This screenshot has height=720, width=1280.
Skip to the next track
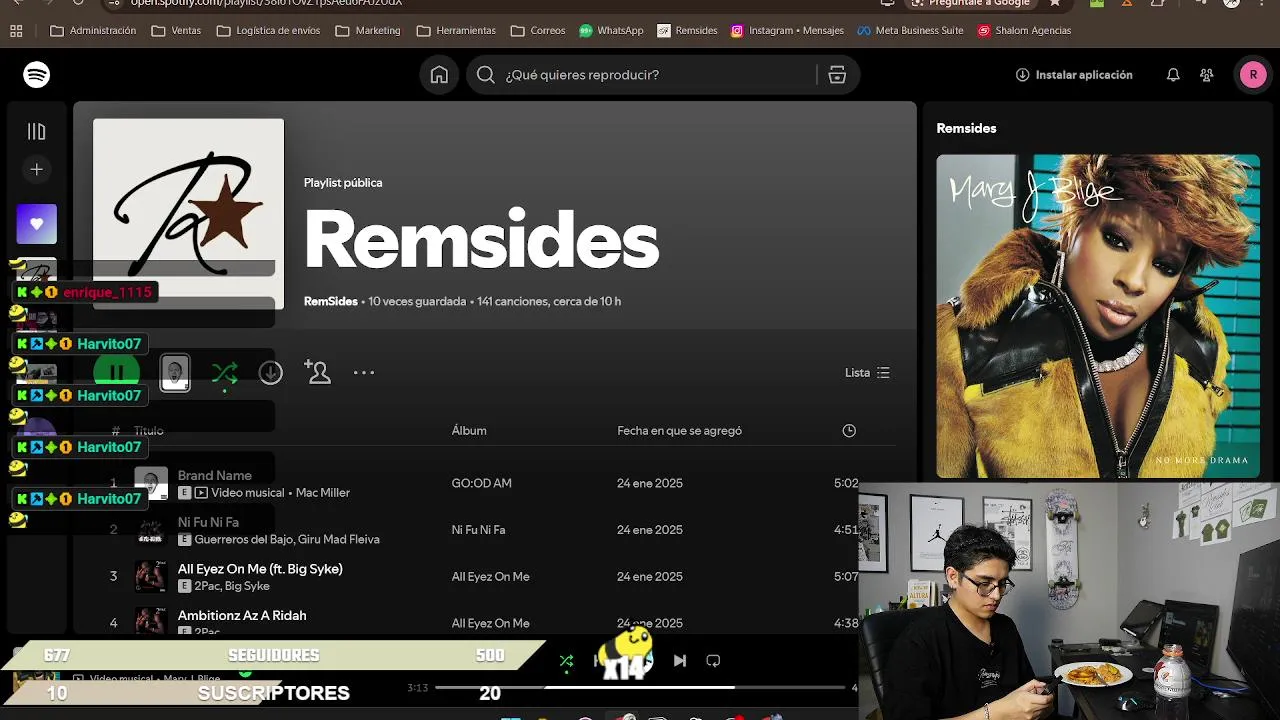(x=680, y=661)
